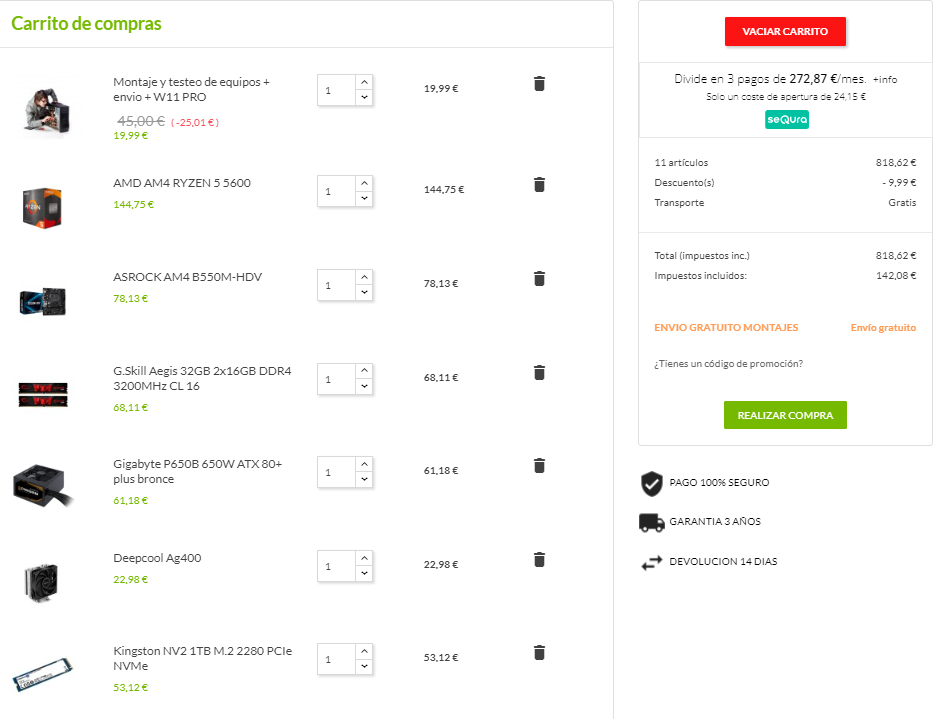Viewport: 934px width, 719px height.
Task: Decrease G.Skill Aegis RAM quantity
Action: (x=365, y=387)
